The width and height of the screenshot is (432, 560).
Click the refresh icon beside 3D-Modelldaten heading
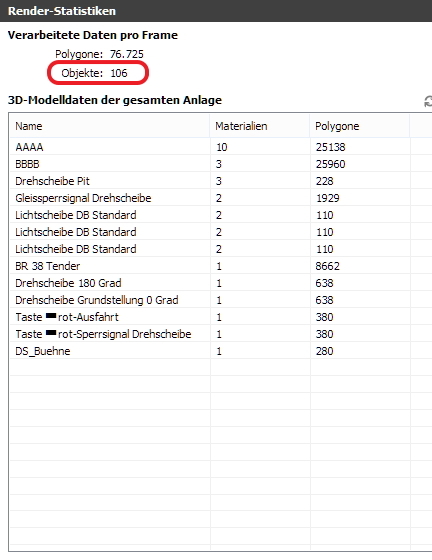tap(428, 101)
